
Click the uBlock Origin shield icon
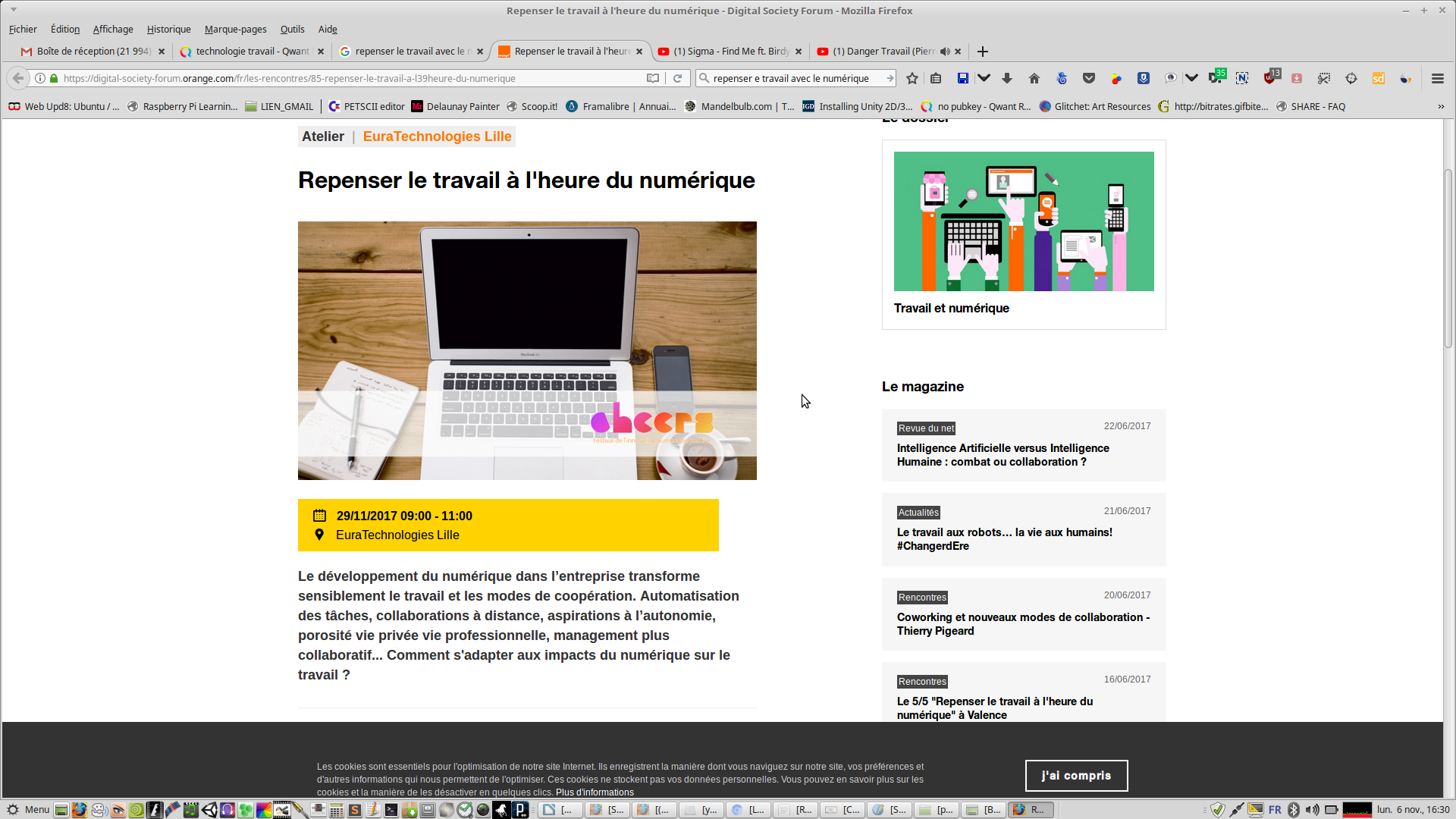coord(1270,78)
